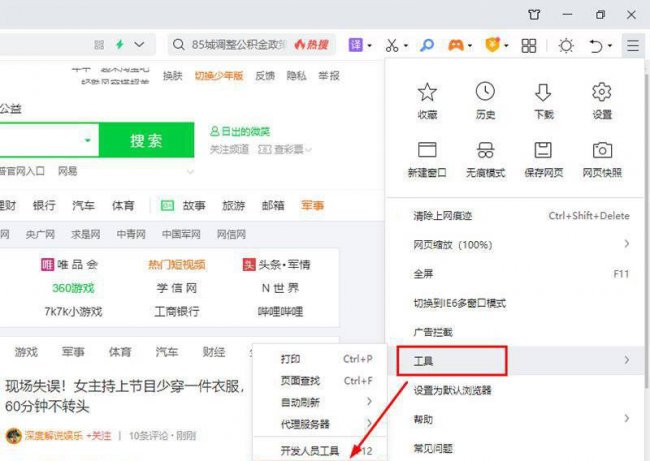Expand dropdown arrow next to gamepad icon
This screenshot has width=650, height=461.
click(x=470, y=46)
